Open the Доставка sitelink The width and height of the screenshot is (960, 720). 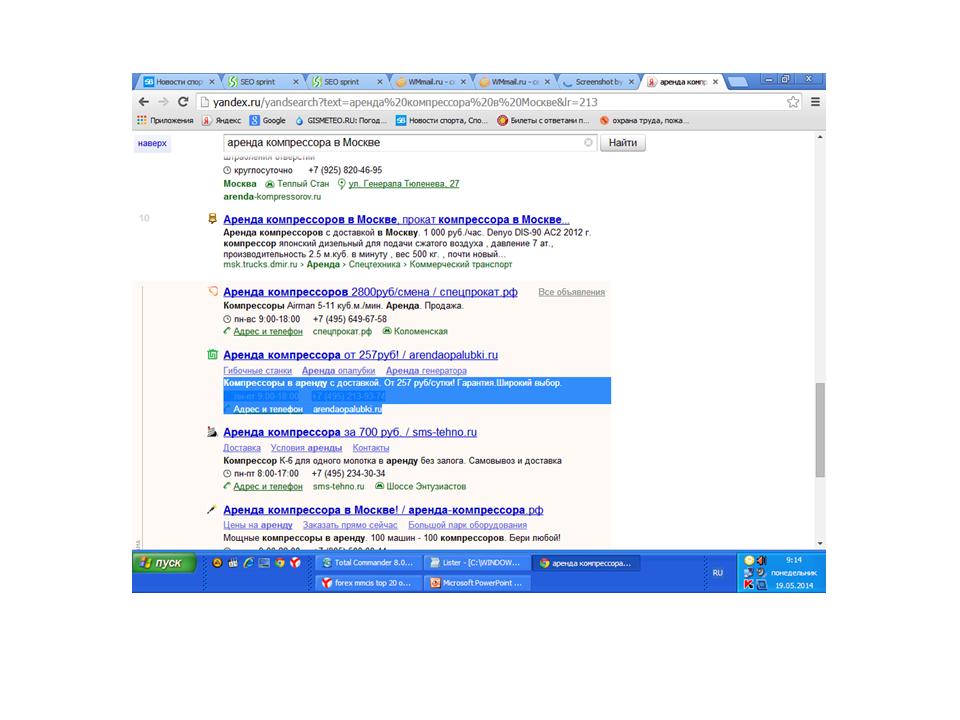(242, 448)
